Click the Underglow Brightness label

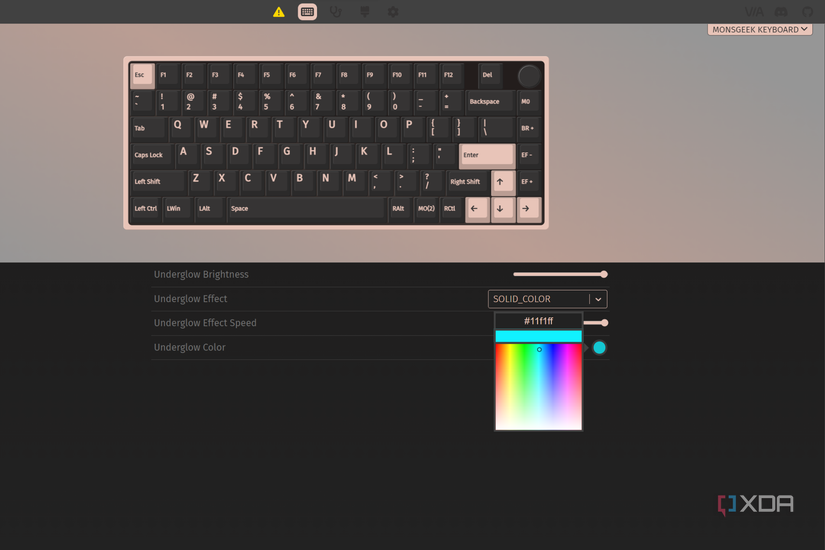[201, 274]
